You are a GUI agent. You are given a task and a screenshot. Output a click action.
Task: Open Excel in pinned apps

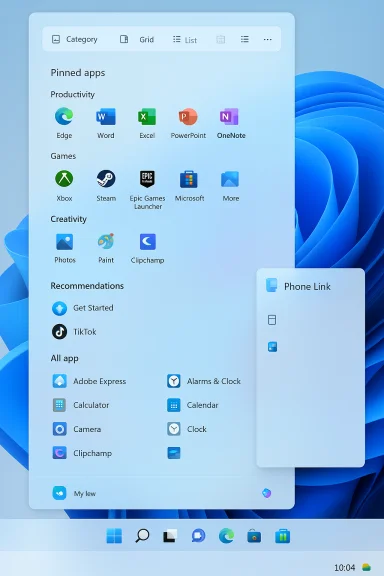pyautogui.click(x=147, y=123)
